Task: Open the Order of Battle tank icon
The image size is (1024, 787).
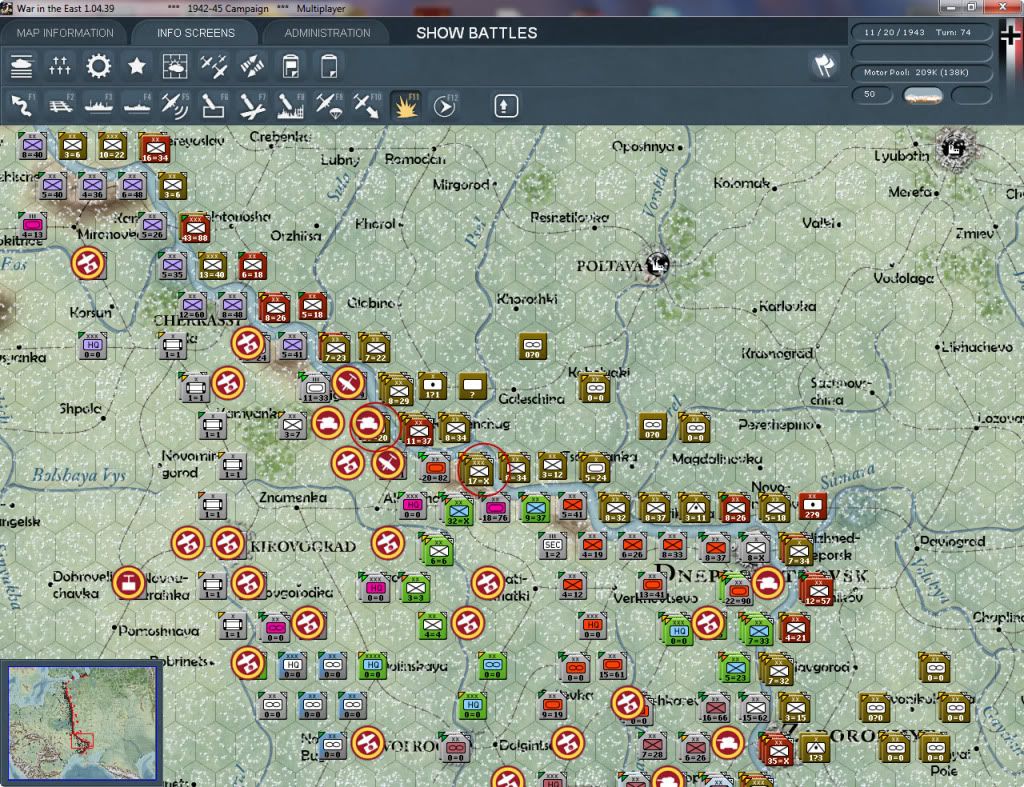Action: (21, 67)
